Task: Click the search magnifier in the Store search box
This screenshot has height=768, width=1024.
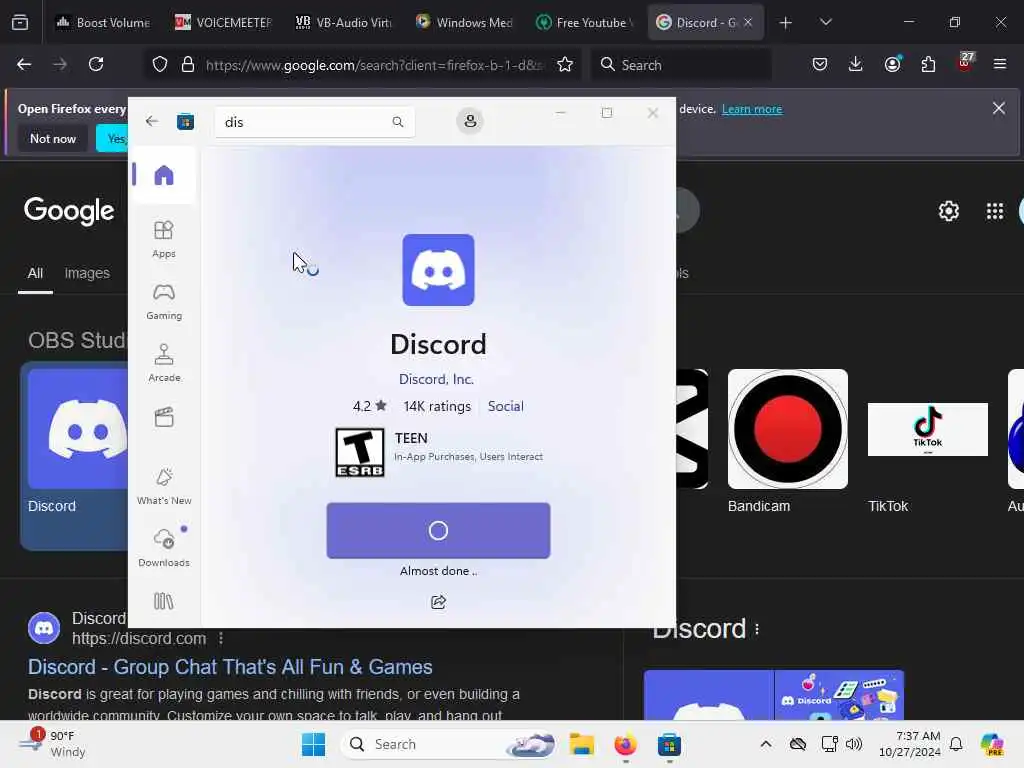Action: pyautogui.click(x=398, y=122)
